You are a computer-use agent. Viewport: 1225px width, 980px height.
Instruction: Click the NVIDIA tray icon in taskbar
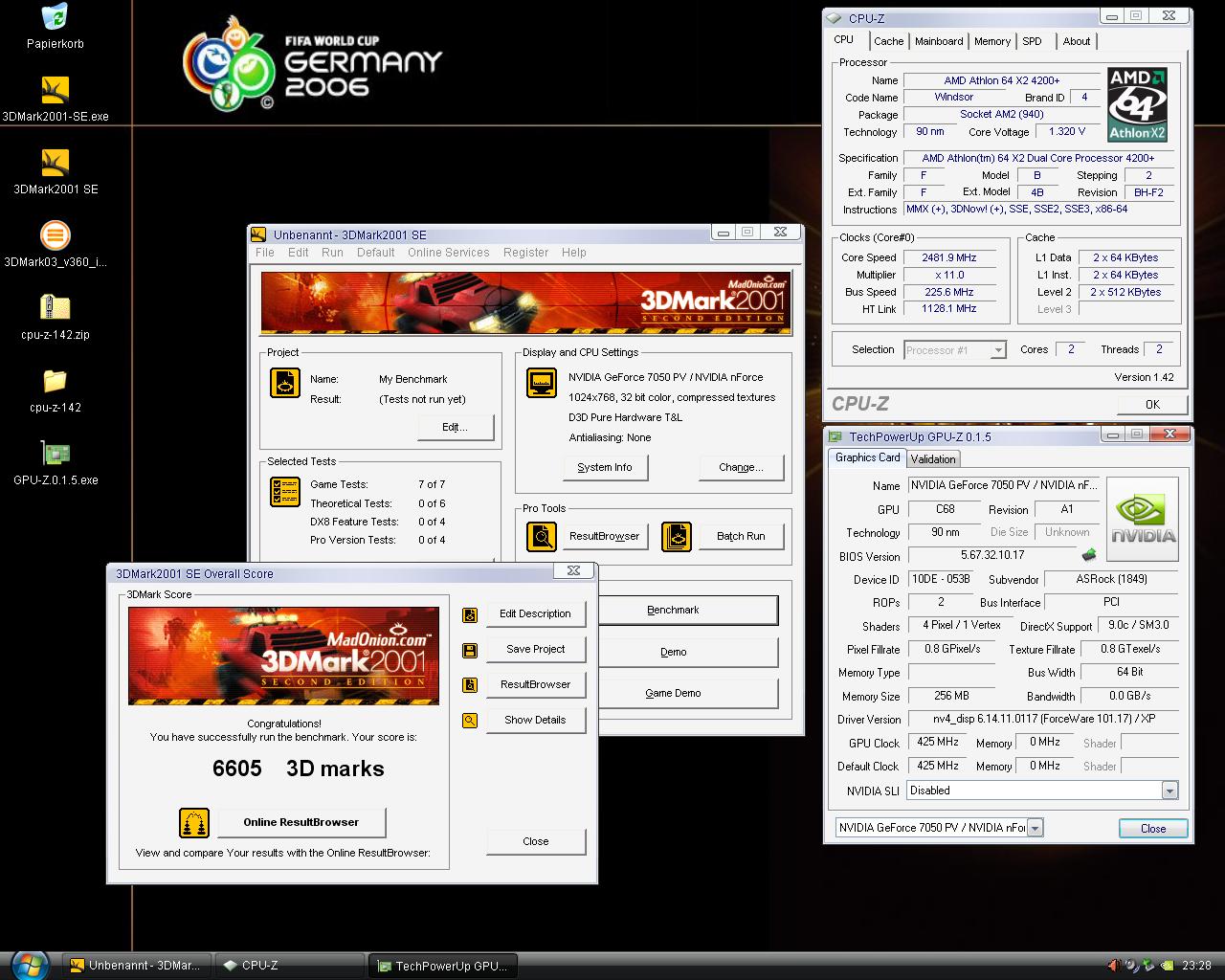click(1168, 966)
